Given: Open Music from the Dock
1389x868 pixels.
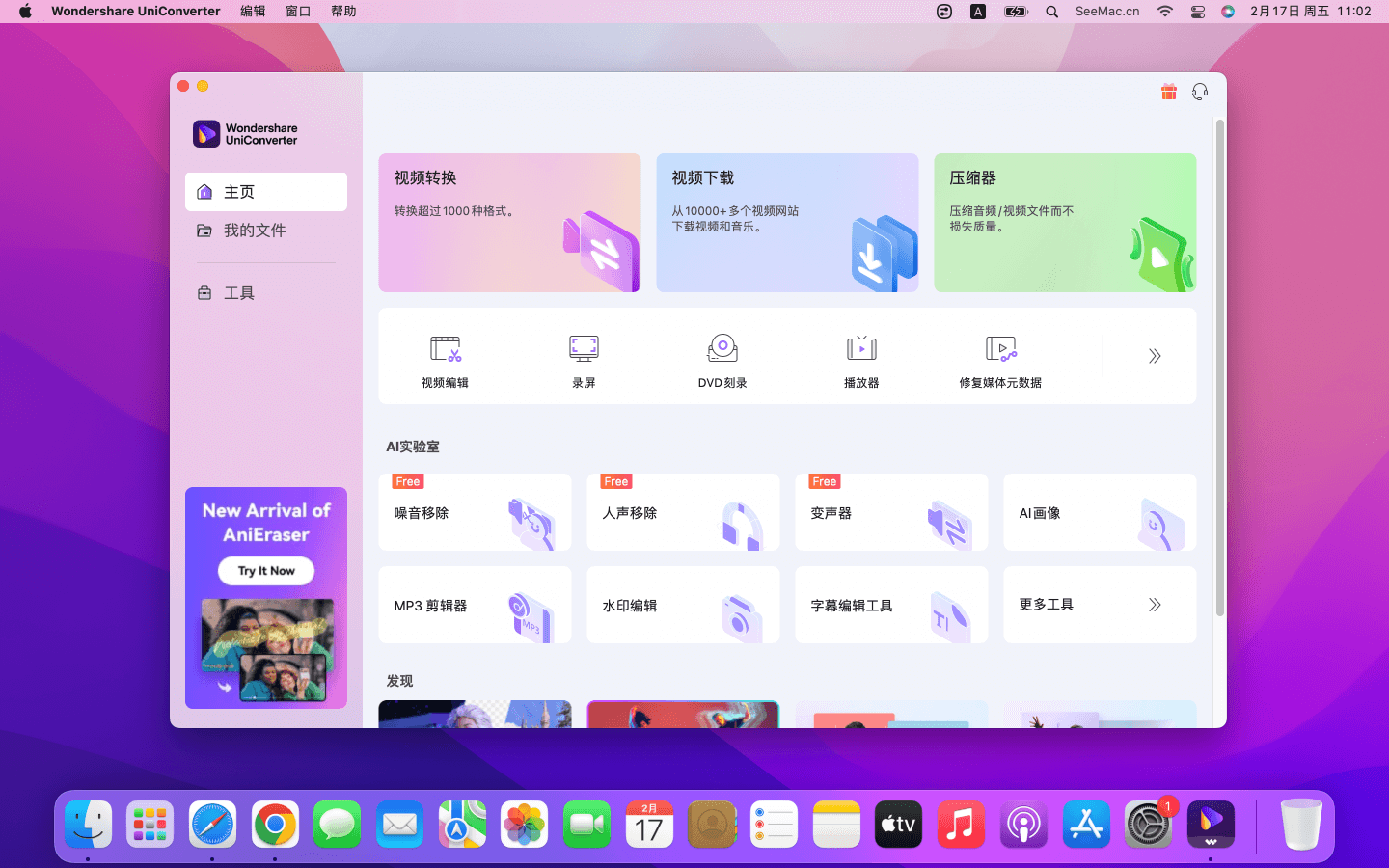Looking at the screenshot, I should pos(961,825).
